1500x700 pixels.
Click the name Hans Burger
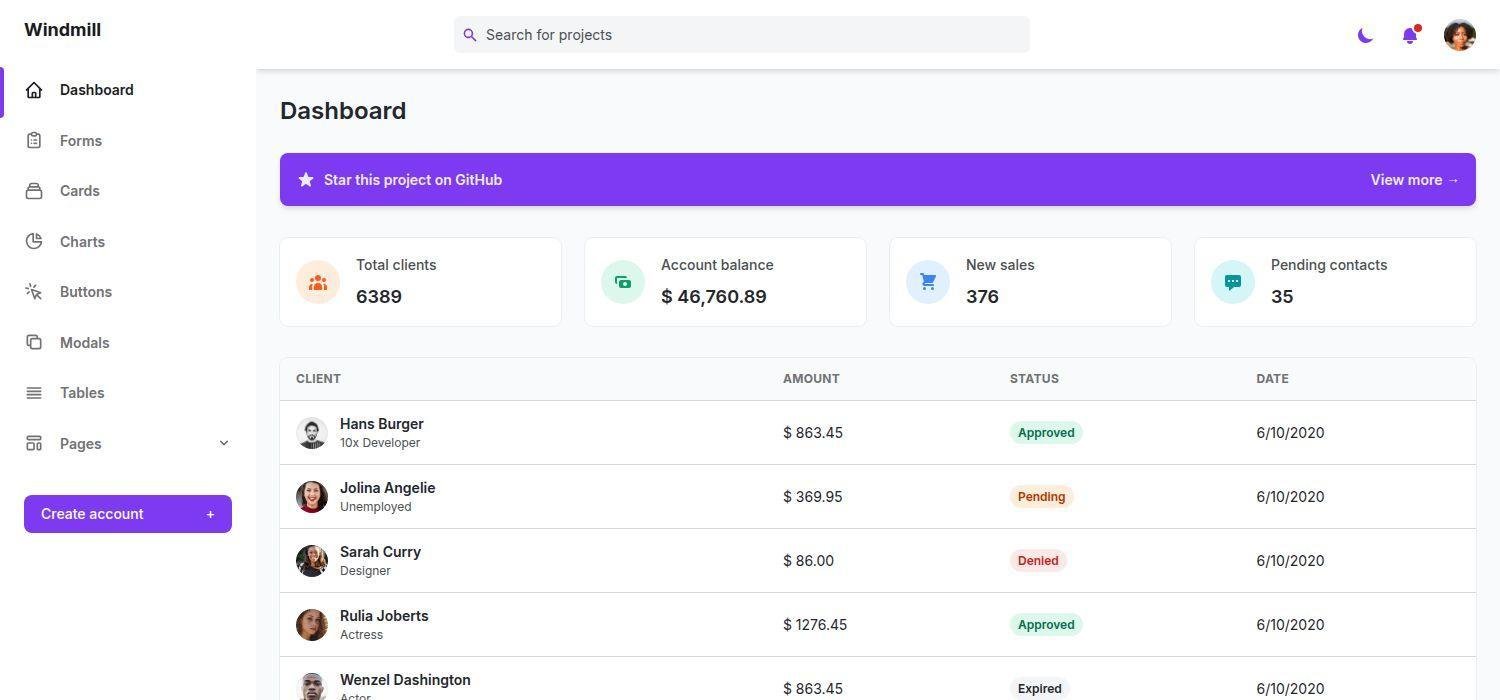(382, 424)
